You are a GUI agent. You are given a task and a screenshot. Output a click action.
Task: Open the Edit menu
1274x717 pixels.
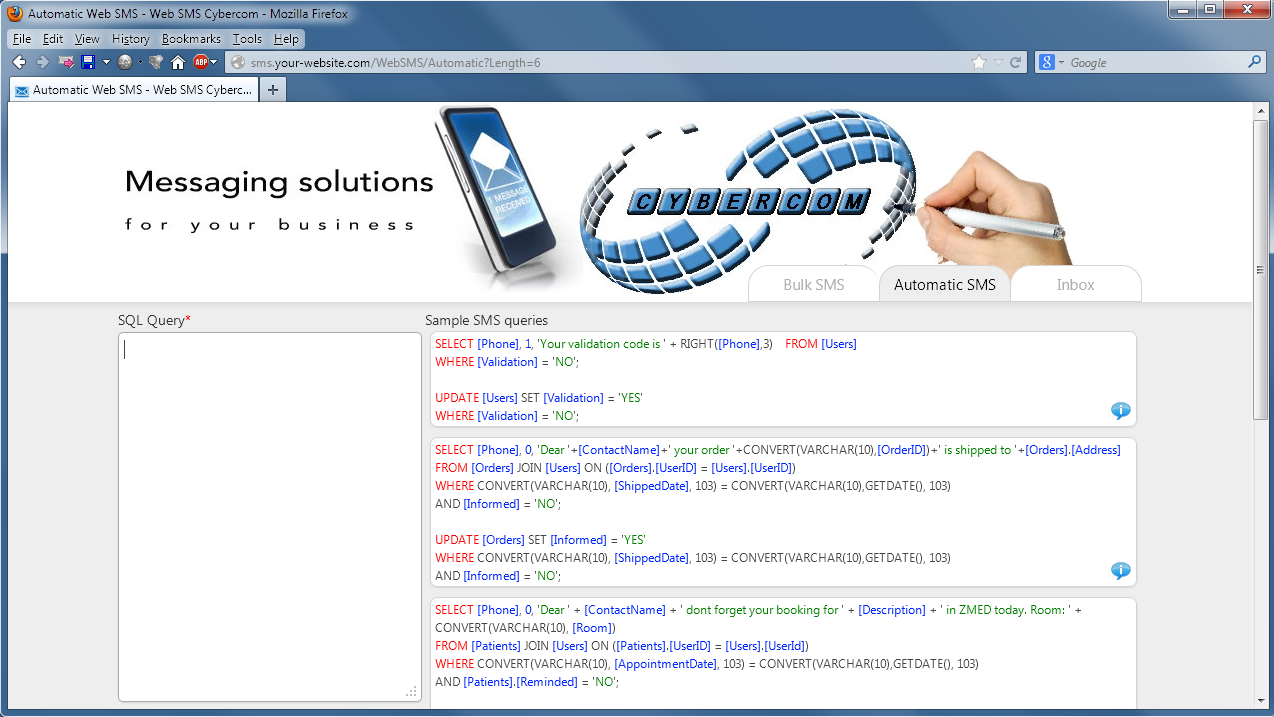pos(53,39)
